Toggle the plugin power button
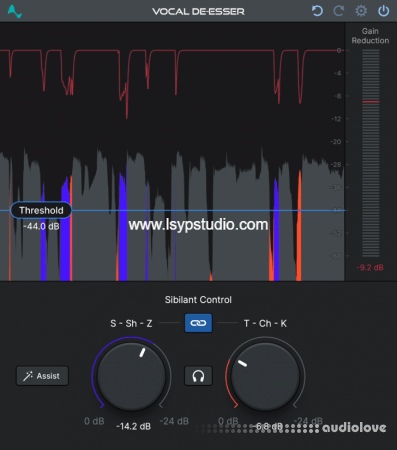The image size is (397, 450). (384, 11)
